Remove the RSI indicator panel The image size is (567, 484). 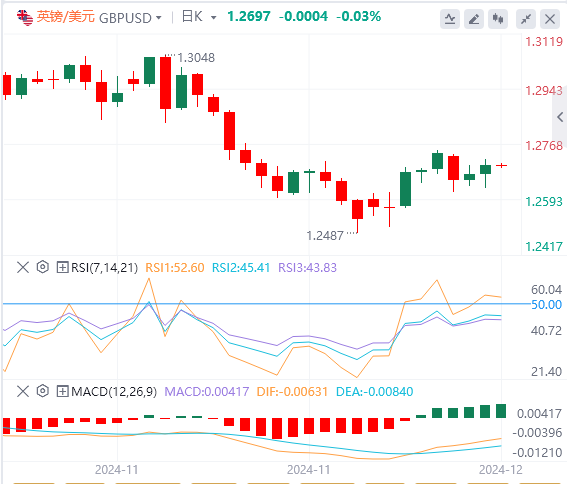pyautogui.click(x=23, y=268)
